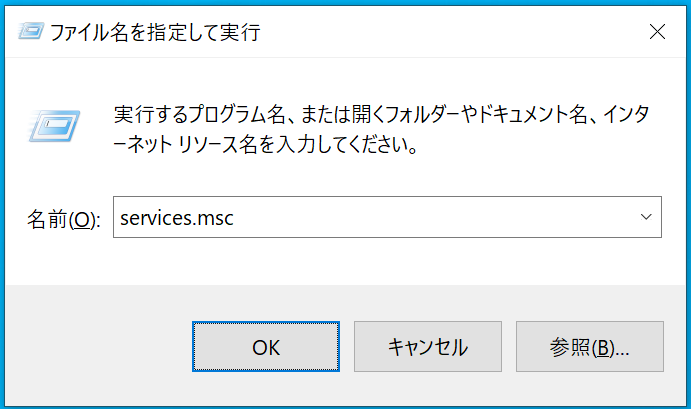Click the キャンセル button
The image size is (691, 409).
[x=428, y=346]
